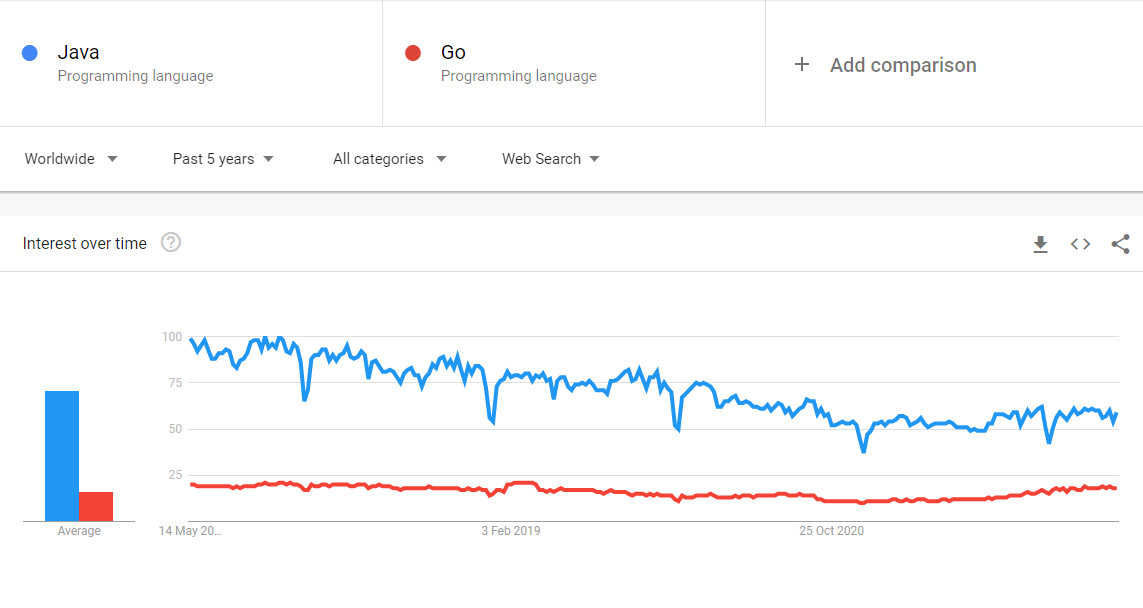Viewport: 1143px width, 608px height.
Task: Open the Web Search type dropdown
Action: pos(550,159)
